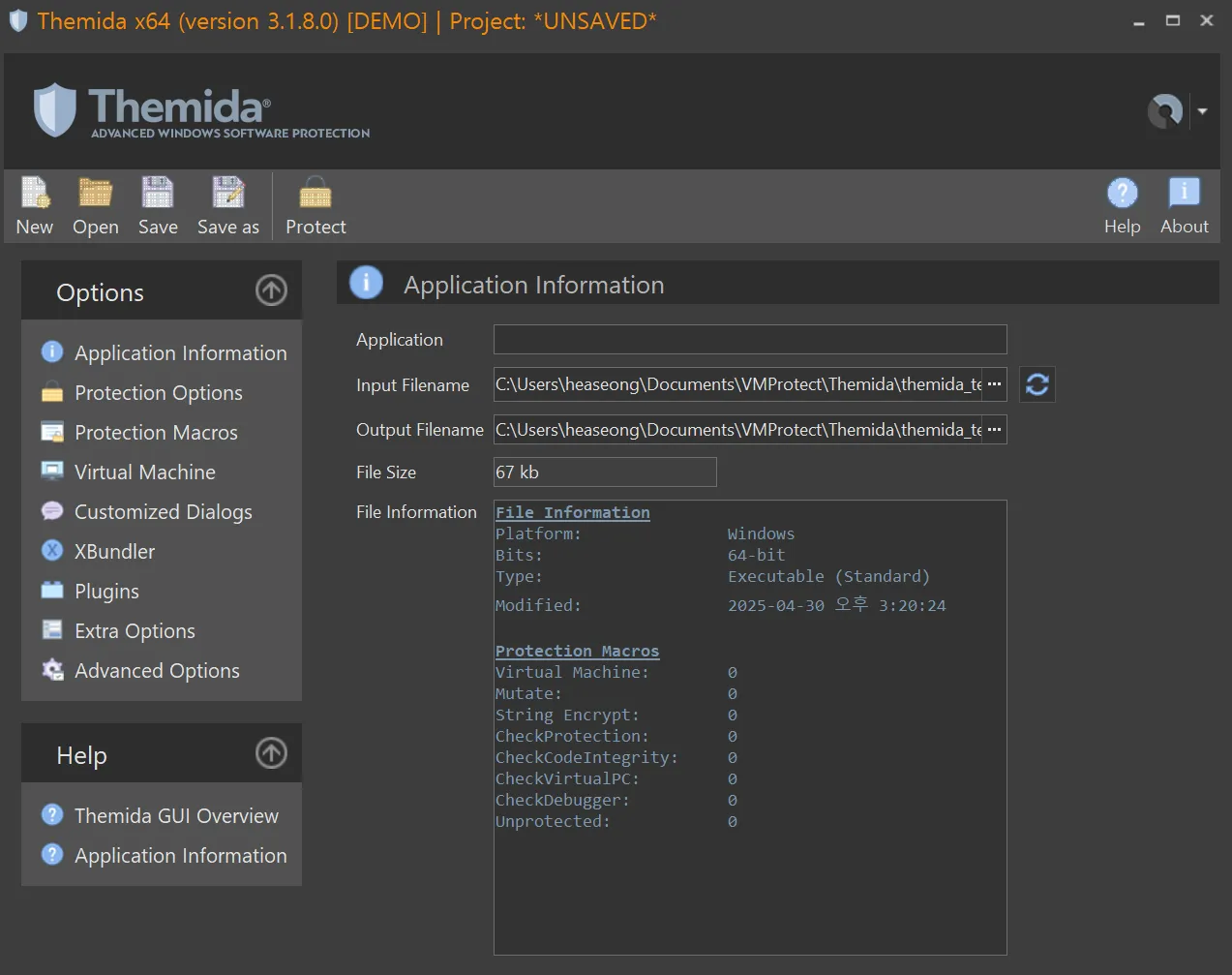Click the blue info icon in header
Screen dimensions: 1232x975
[x=366, y=283]
